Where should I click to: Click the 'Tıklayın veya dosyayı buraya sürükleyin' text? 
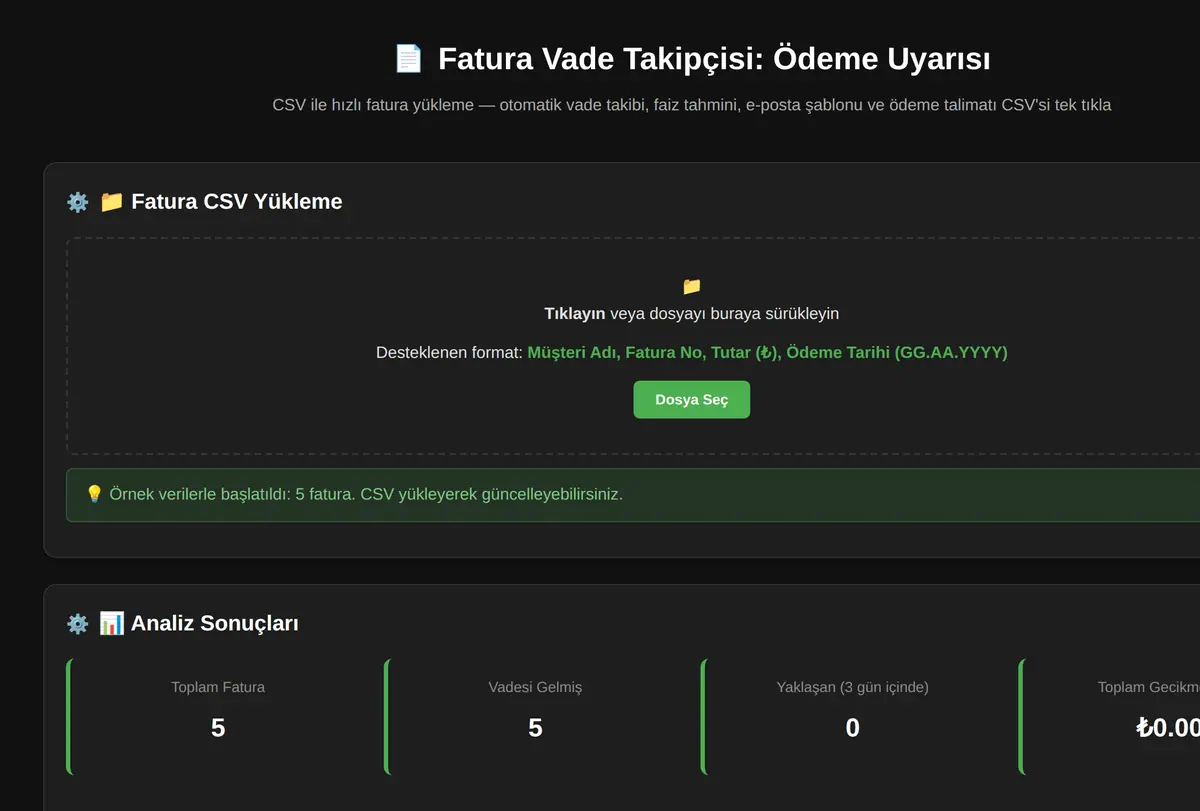coord(691,313)
